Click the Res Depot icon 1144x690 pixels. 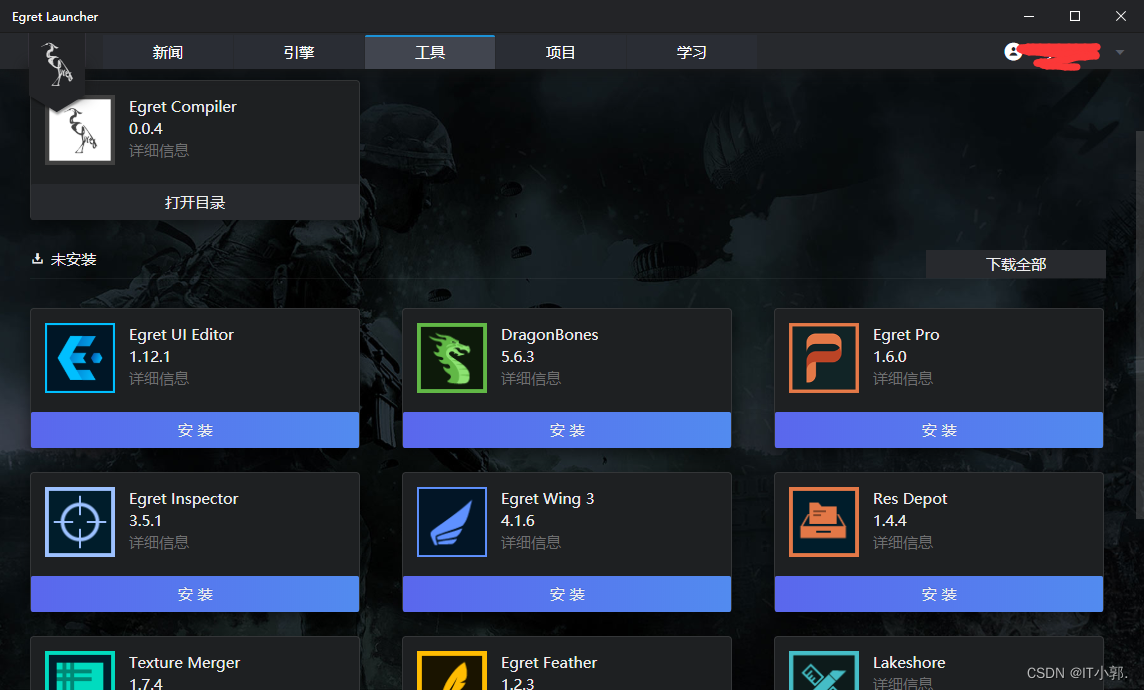click(824, 522)
